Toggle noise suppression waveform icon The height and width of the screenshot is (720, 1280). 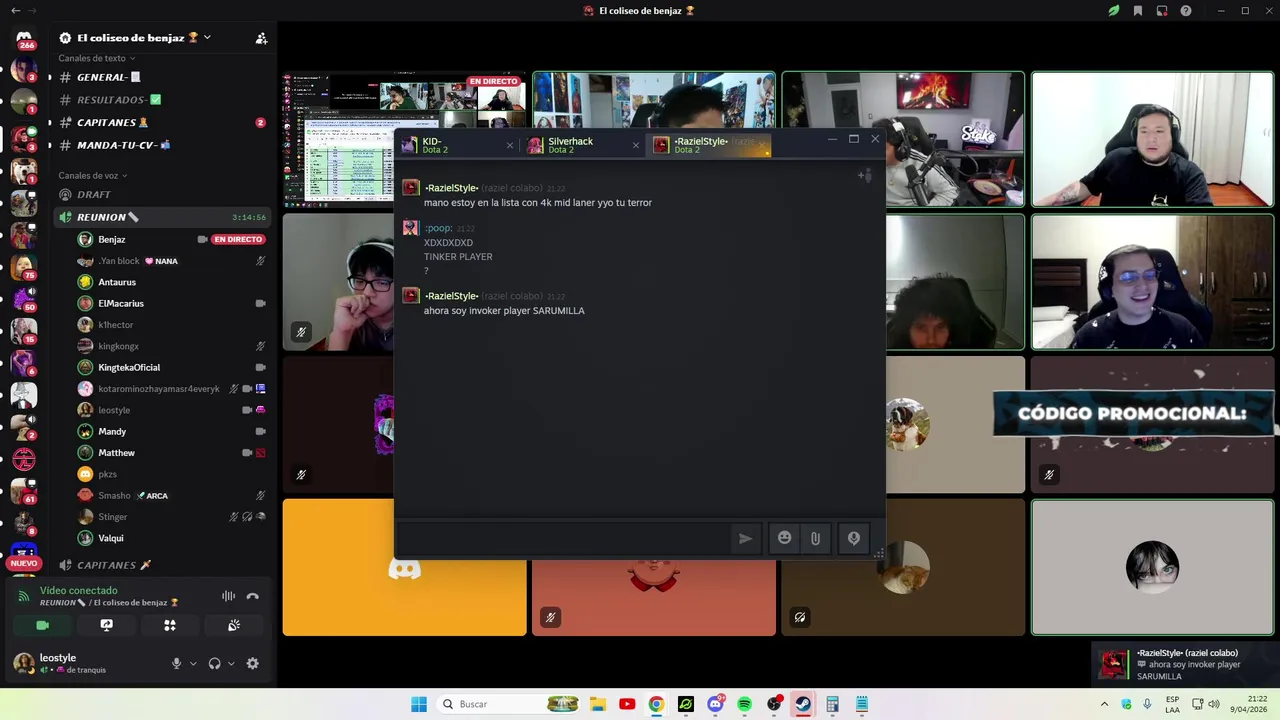coord(228,596)
